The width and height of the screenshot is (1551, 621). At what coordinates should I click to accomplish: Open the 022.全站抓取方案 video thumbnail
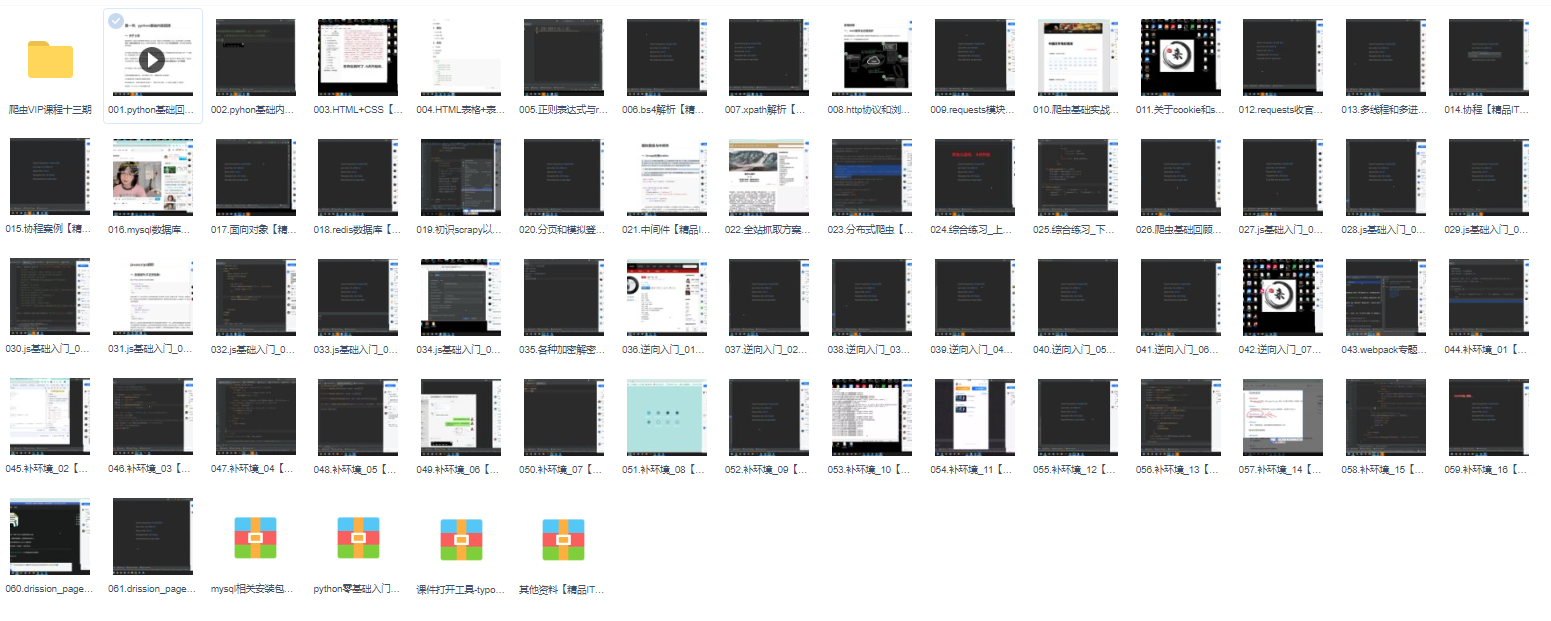769,177
